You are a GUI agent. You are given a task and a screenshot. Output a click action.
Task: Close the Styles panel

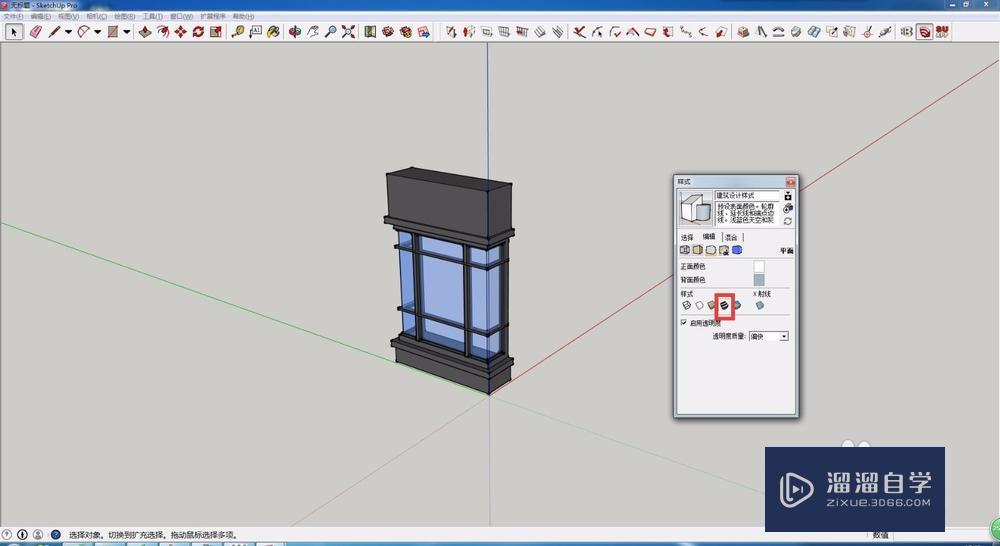point(790,182)
